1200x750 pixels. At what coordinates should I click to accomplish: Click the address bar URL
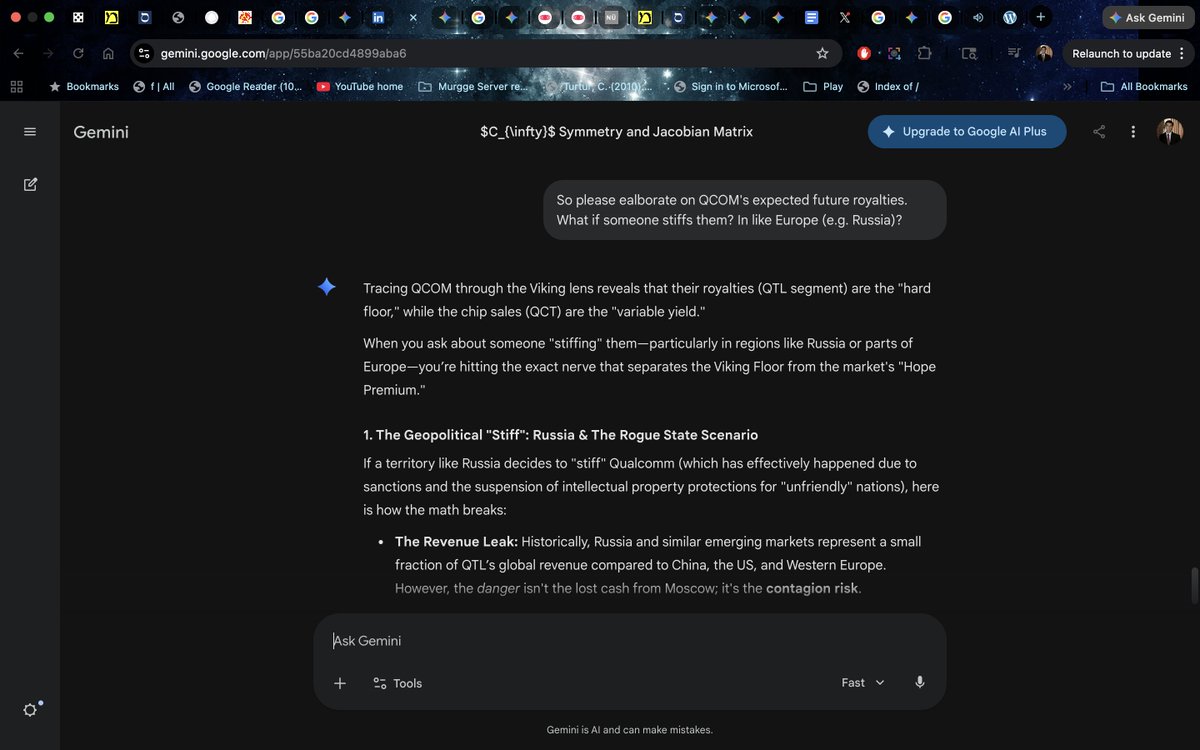(283, 54)
